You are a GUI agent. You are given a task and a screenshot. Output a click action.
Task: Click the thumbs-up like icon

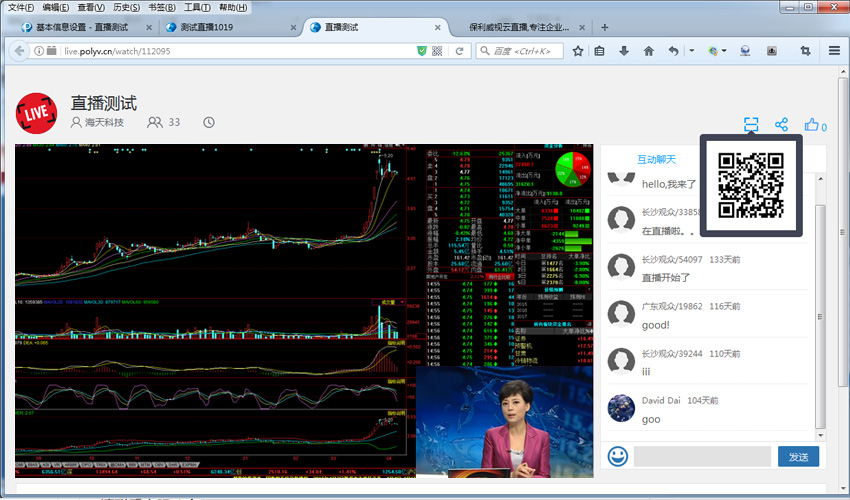point(812,125)
